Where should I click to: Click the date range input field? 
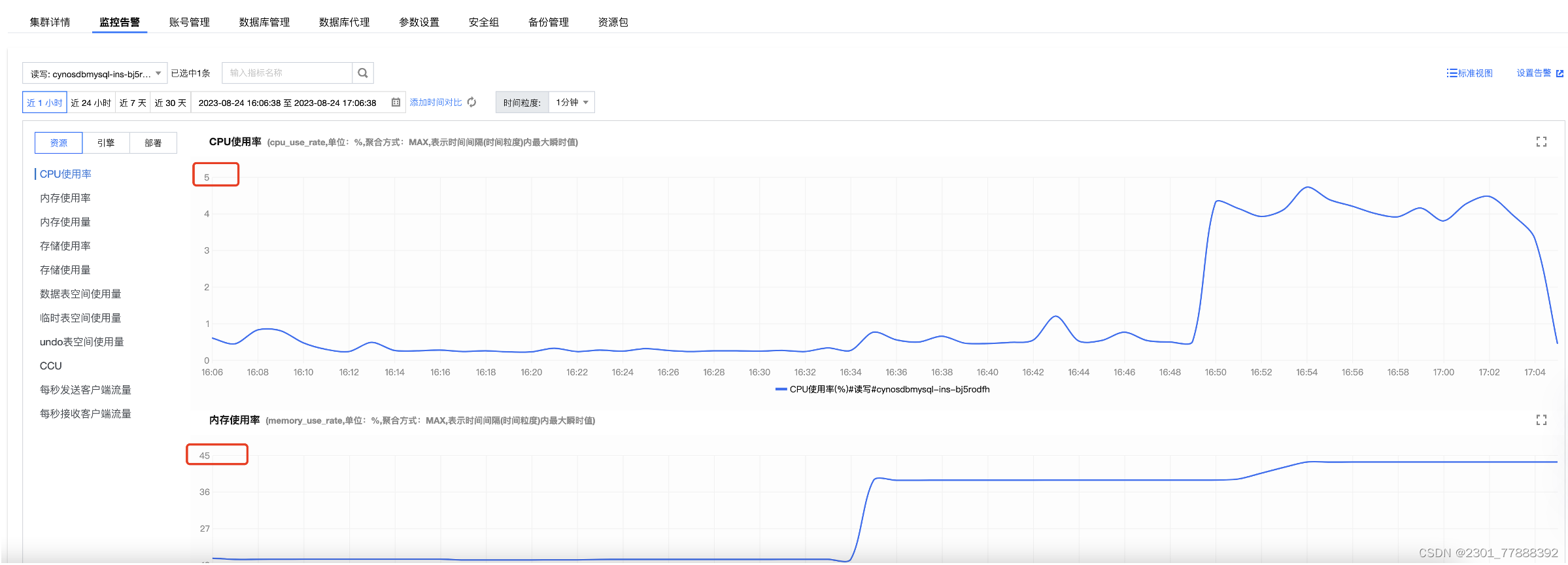[x=299, y=103]
